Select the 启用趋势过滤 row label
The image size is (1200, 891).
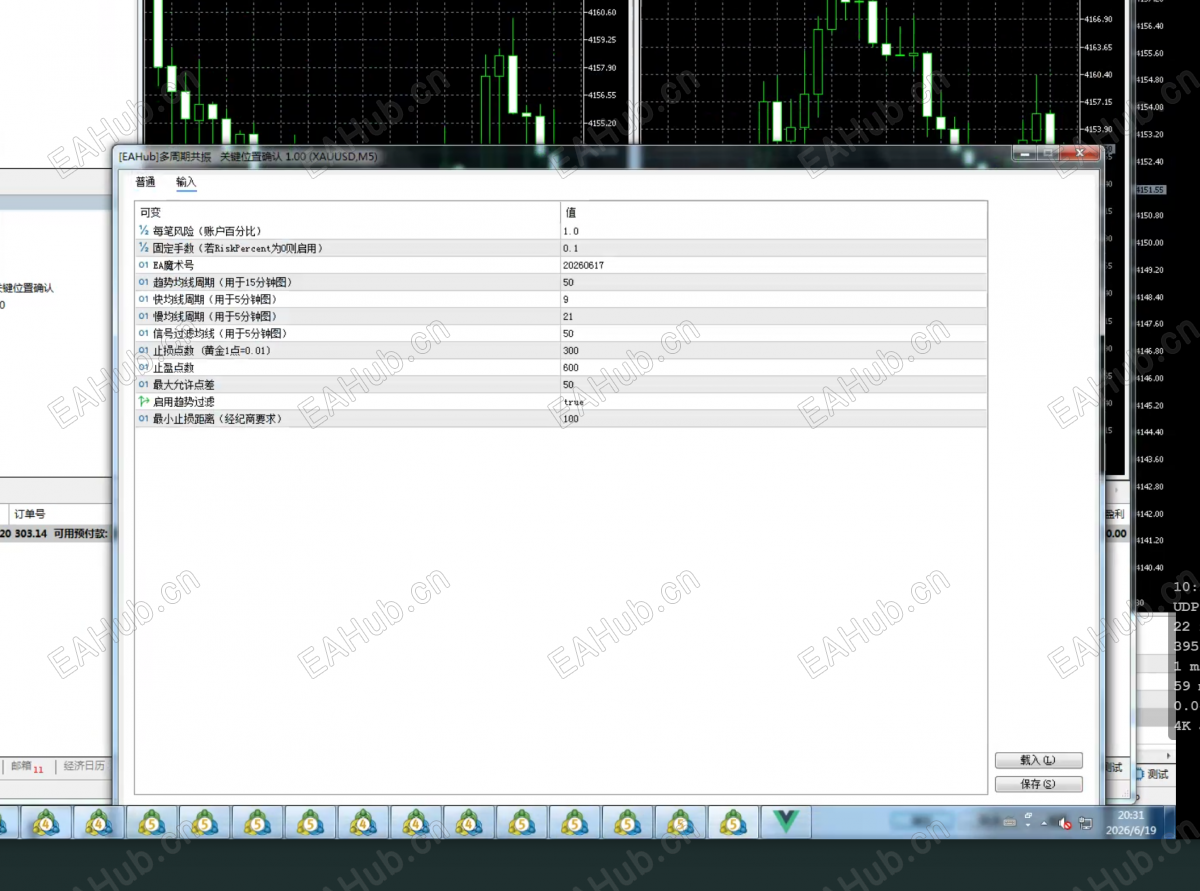185,402
